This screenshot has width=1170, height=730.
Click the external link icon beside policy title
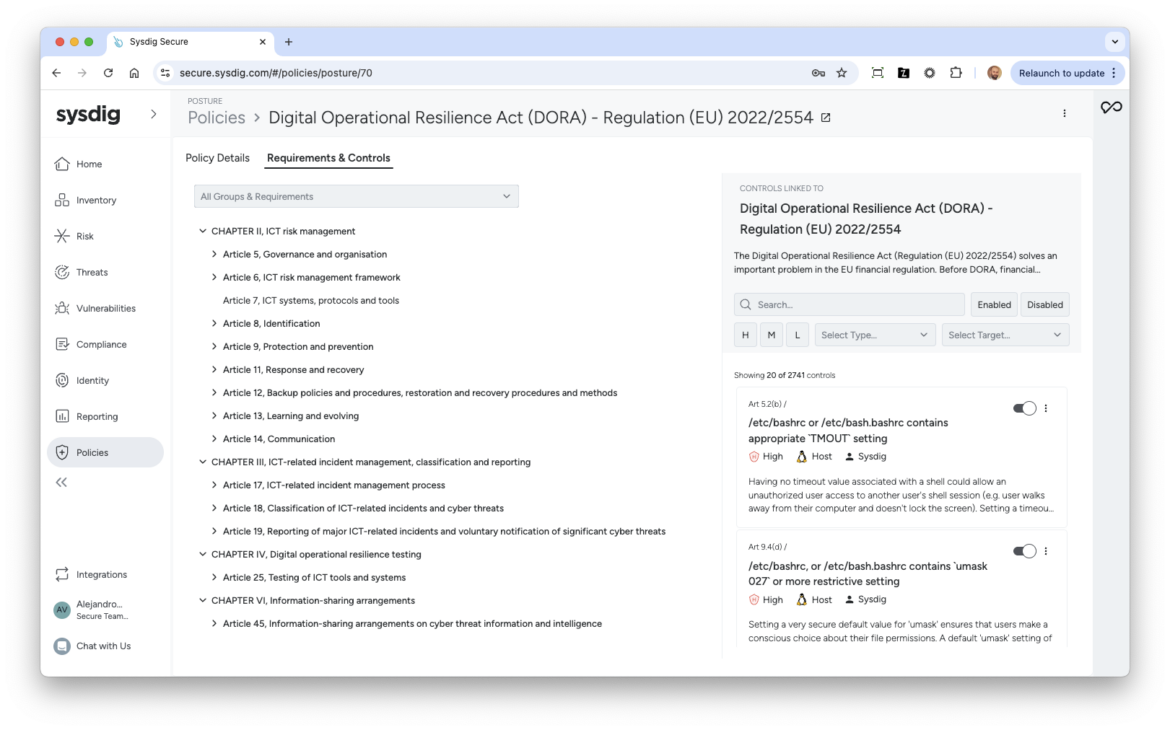pyautogui.click(x=826, y=118)
